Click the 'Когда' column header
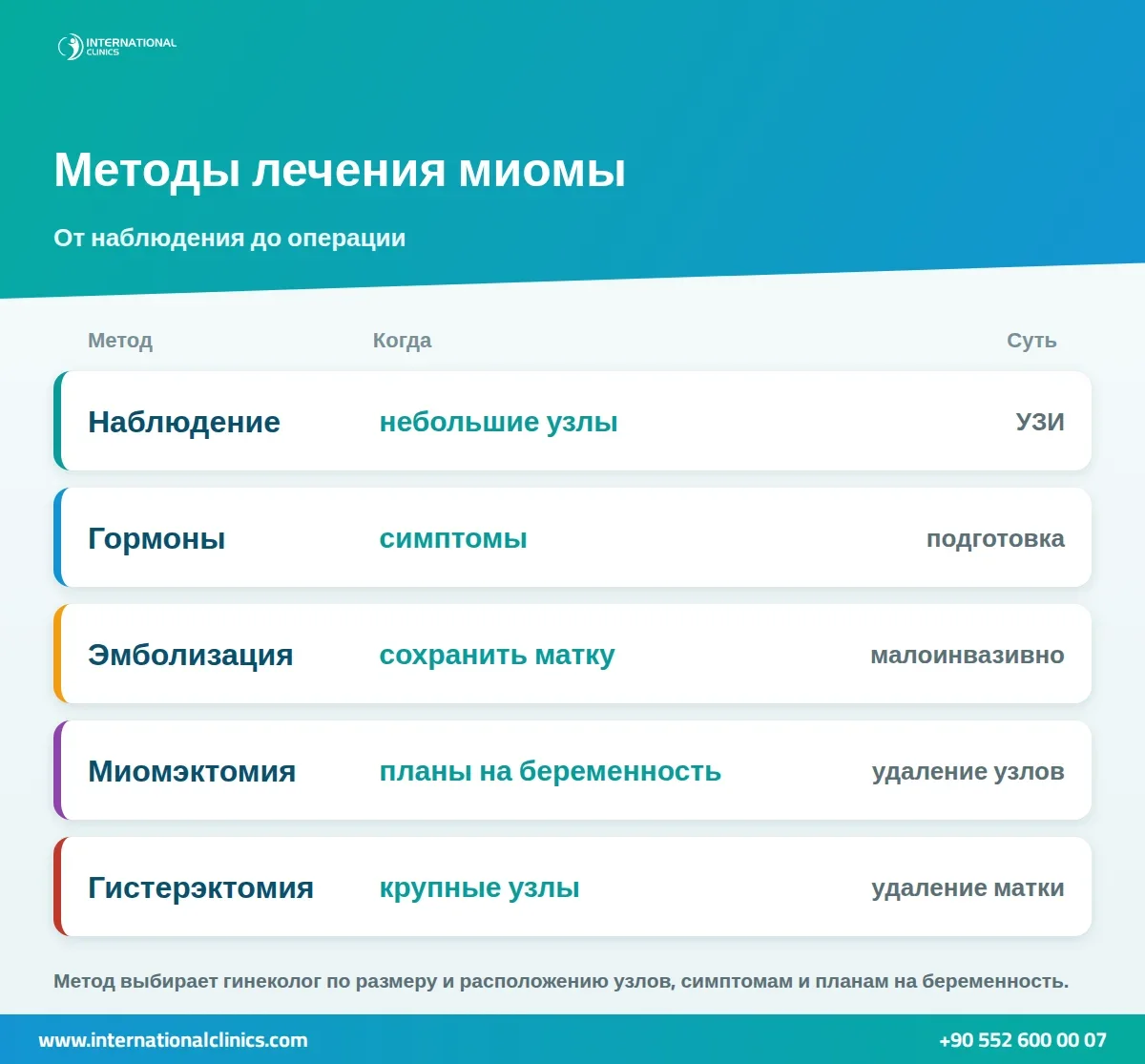Screen dimensions: 1145x1064 pyautogui.click(x=402, y=341)
